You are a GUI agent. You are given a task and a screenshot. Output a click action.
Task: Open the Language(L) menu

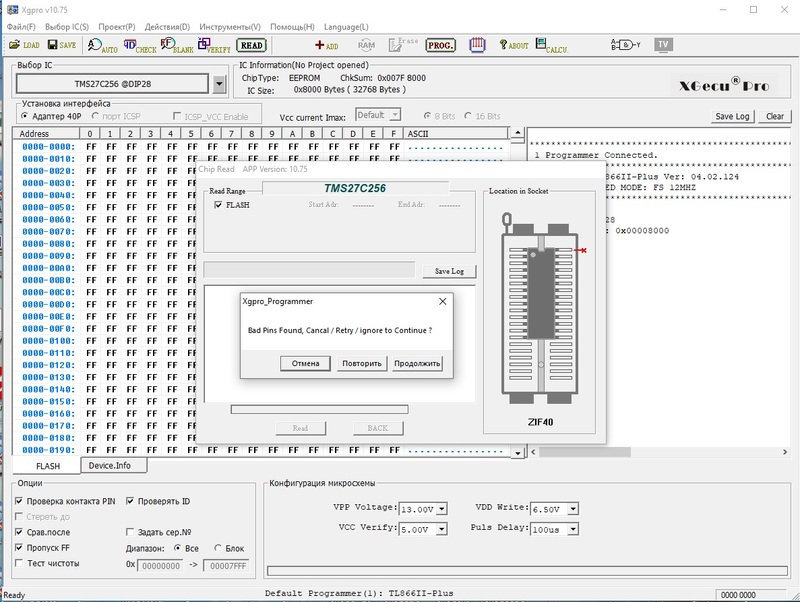pyautogui.click(x=346, y=27)
